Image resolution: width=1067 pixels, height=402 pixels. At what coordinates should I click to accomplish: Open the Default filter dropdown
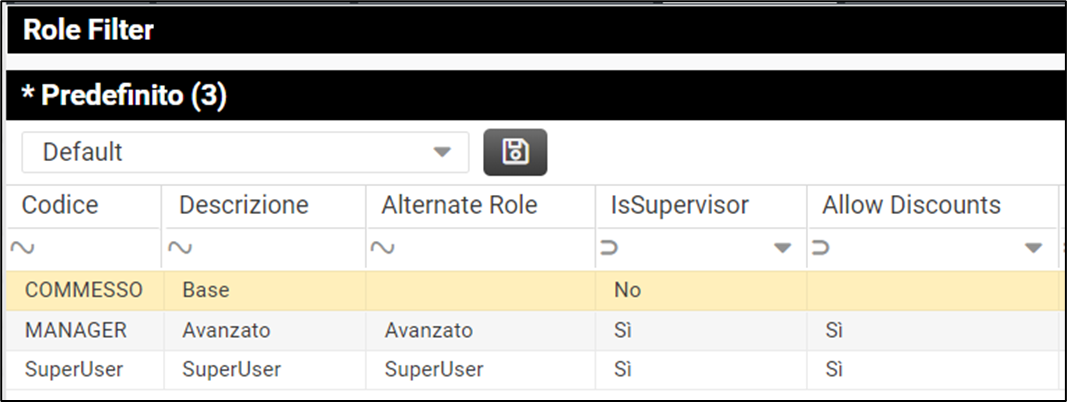click(x=245, y=152)
